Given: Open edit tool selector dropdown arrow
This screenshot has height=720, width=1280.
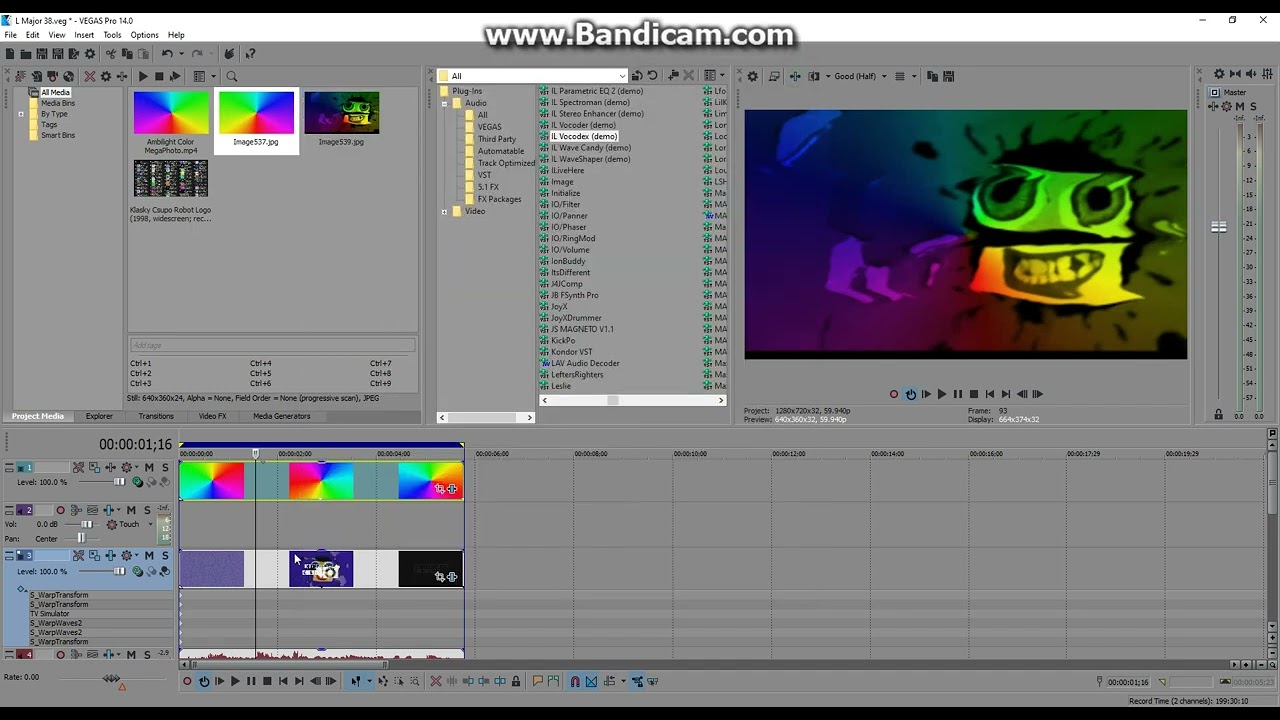Looking at the screenshot, I should [x=370, y=681].
